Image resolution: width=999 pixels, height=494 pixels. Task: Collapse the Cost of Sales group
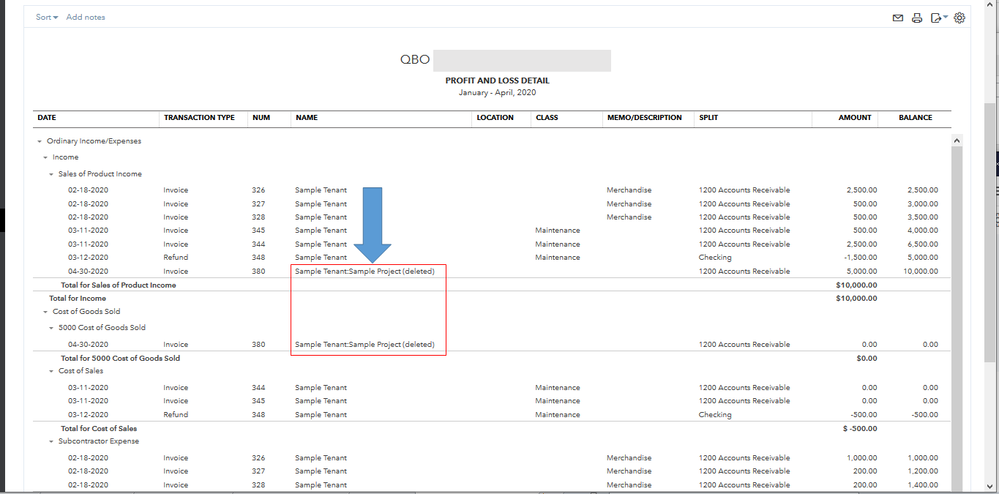pos(52,371)
